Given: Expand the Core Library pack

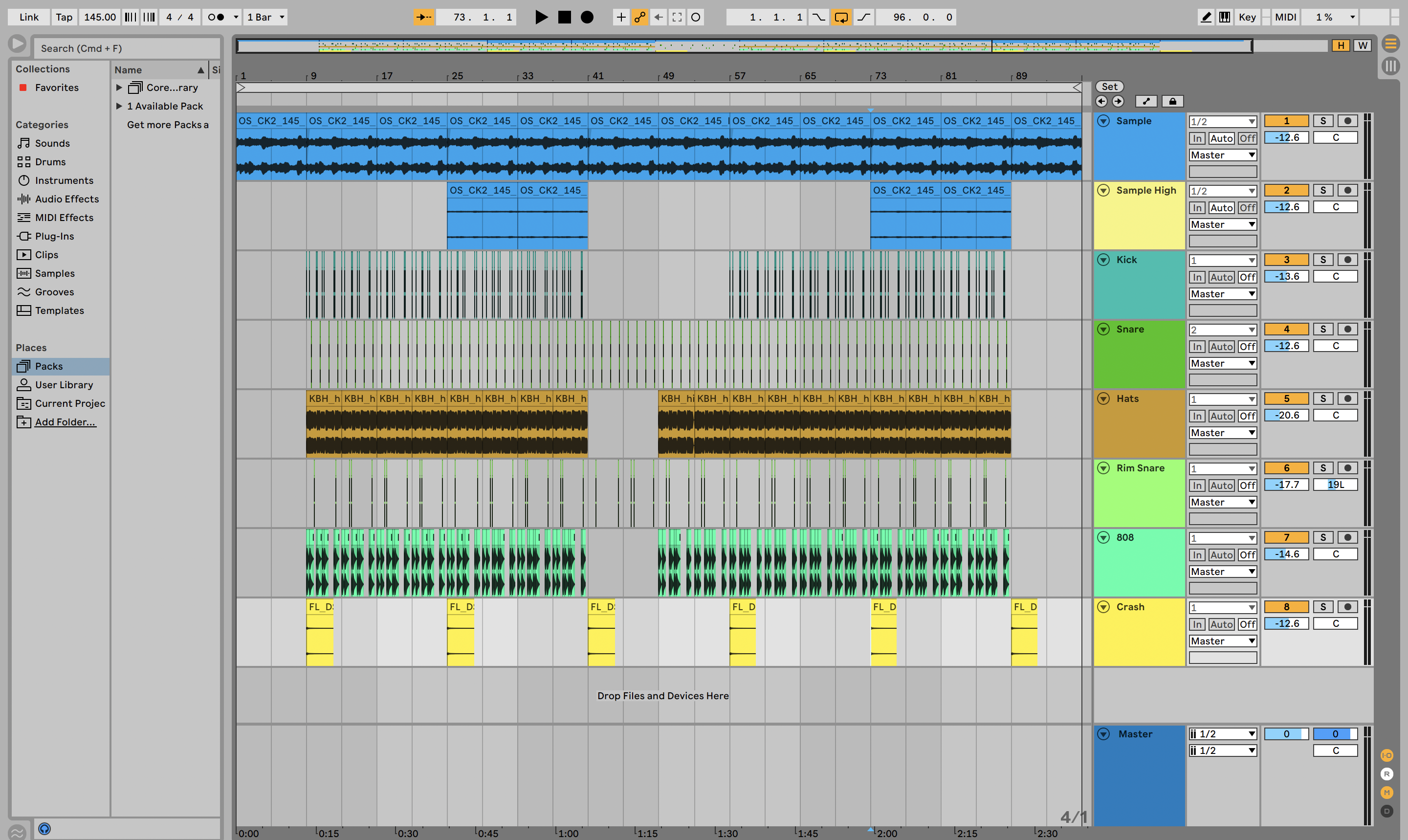Looking at the screenshot, I should [x=119, y=87].
